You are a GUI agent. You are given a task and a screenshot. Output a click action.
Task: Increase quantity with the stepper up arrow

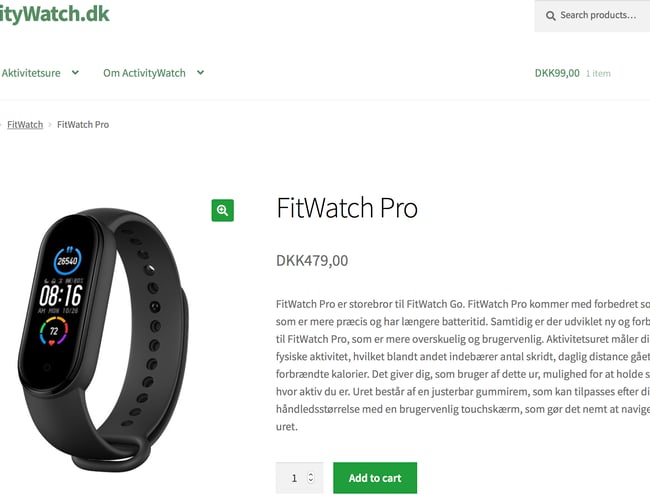click(x=310, y=474)
